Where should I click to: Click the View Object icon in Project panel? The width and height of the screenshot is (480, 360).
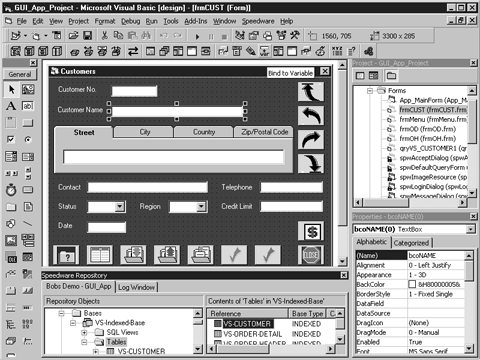point(374,76)
